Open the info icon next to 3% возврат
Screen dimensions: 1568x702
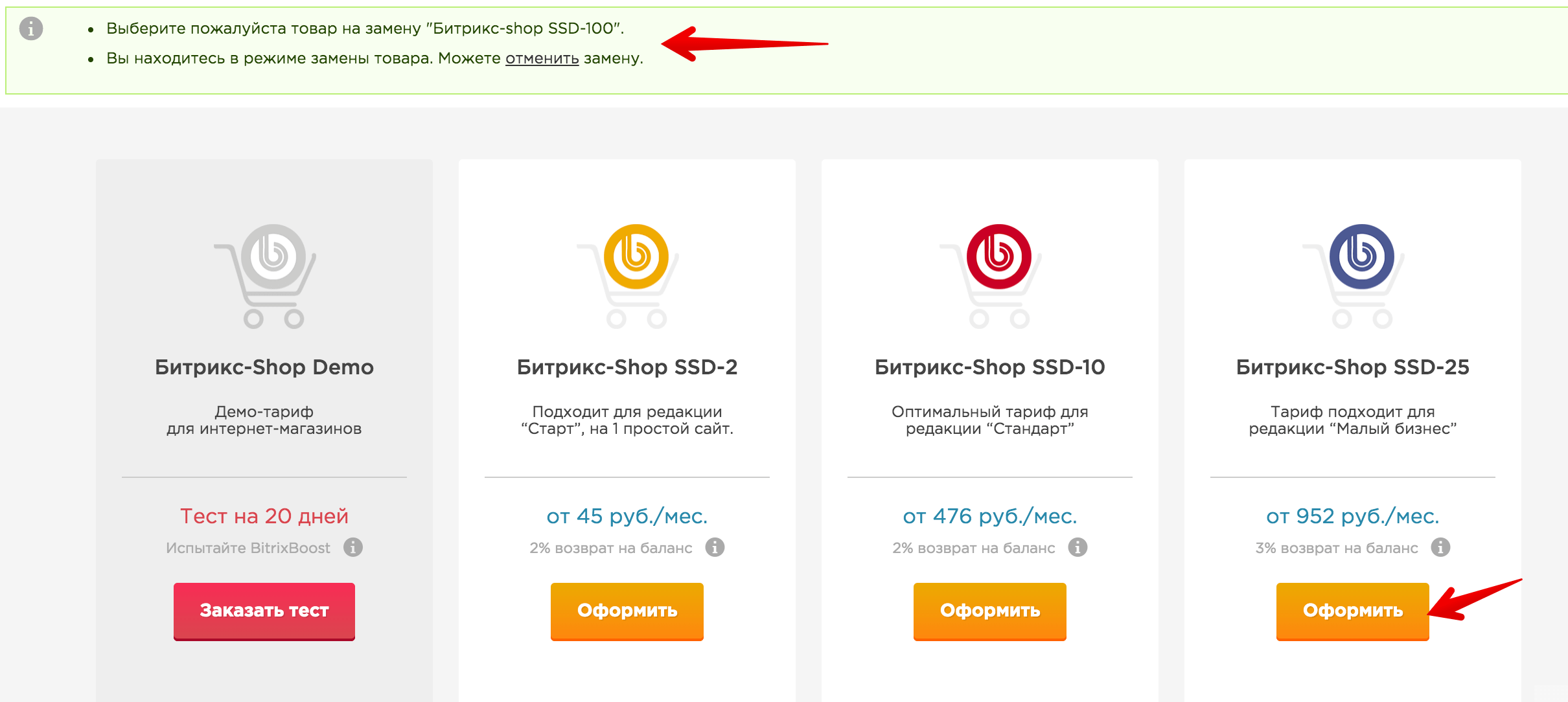[1440, 547]
